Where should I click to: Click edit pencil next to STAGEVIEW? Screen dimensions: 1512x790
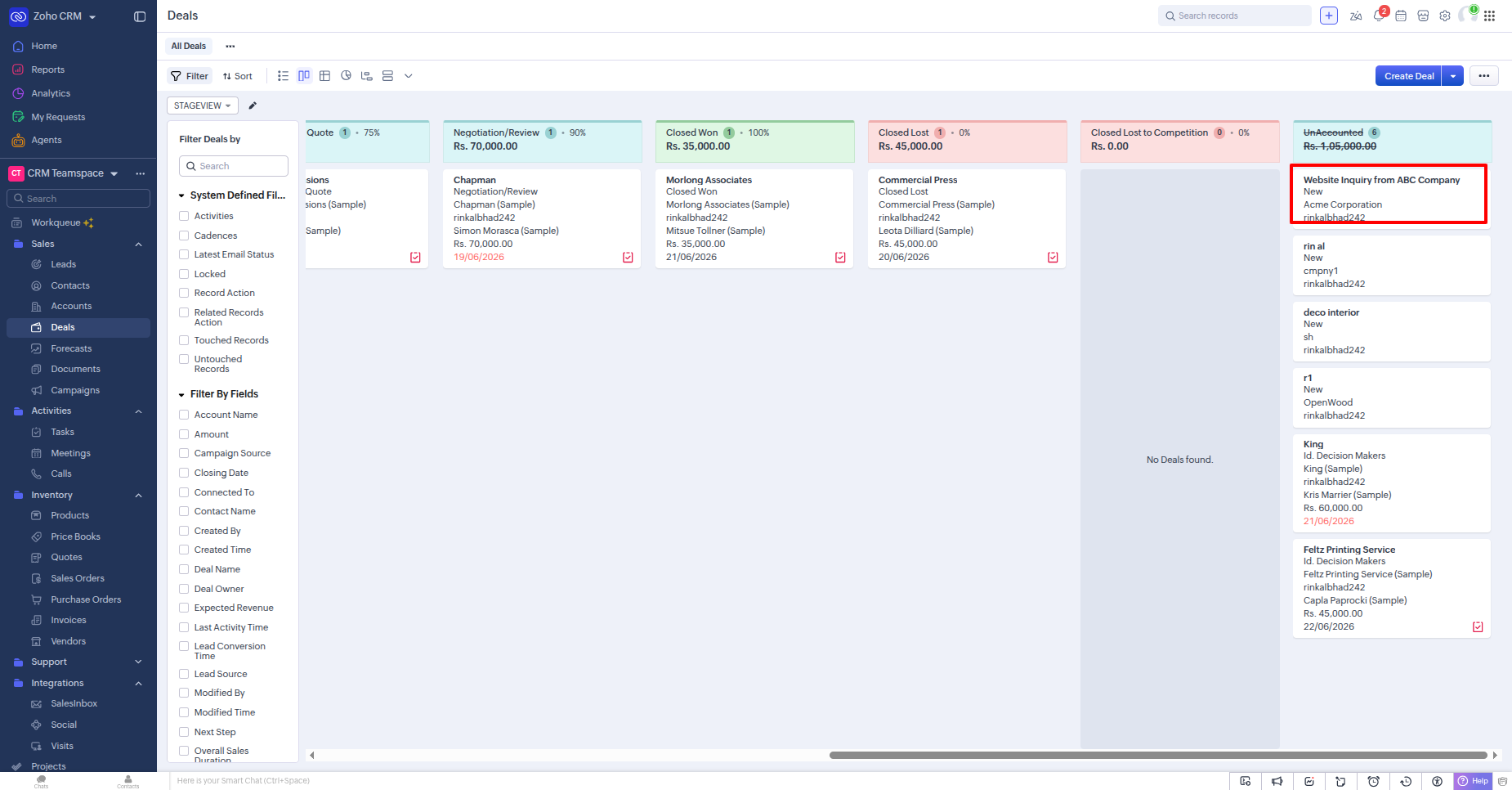coord(253,105)
